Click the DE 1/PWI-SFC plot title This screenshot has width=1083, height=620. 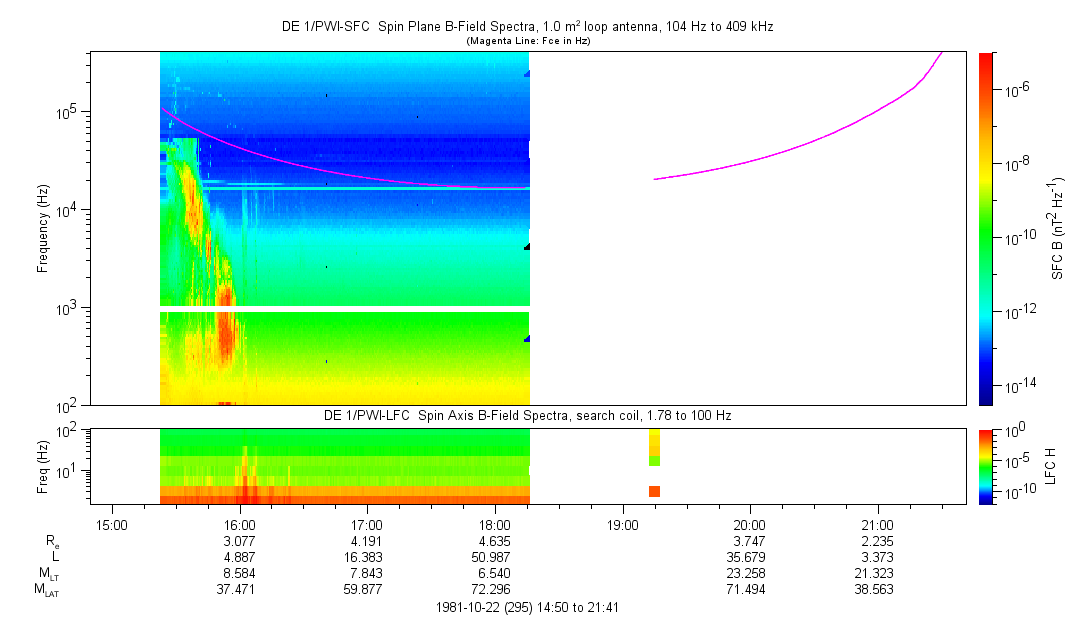pos(527,27)
